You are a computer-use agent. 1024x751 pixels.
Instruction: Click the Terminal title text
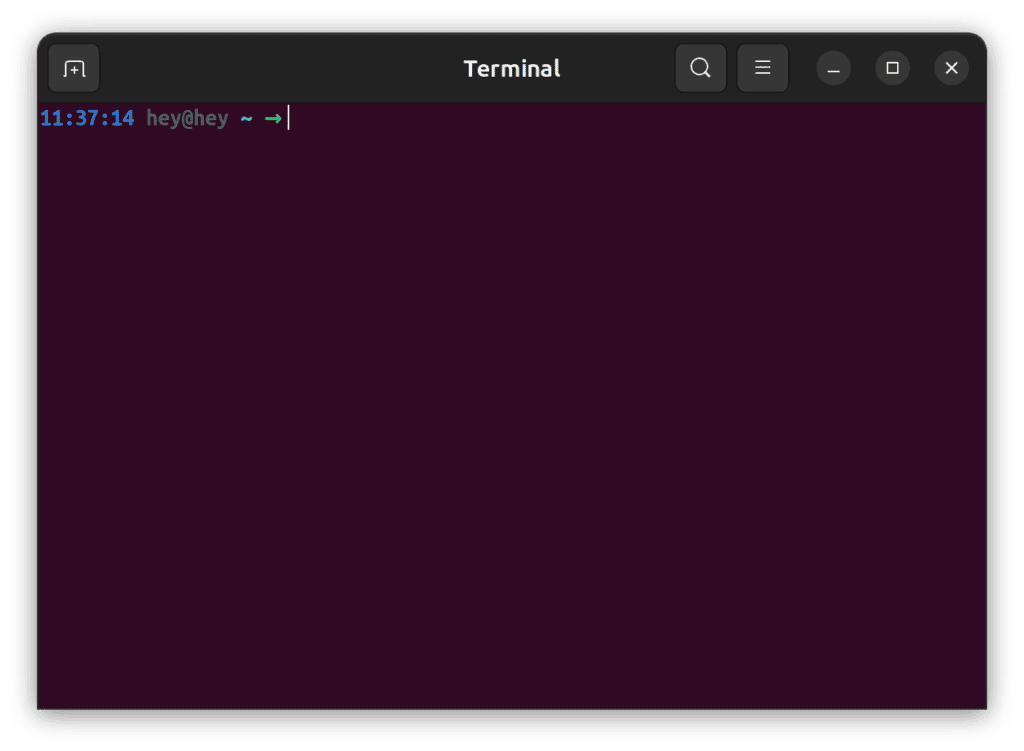[511, 68]
